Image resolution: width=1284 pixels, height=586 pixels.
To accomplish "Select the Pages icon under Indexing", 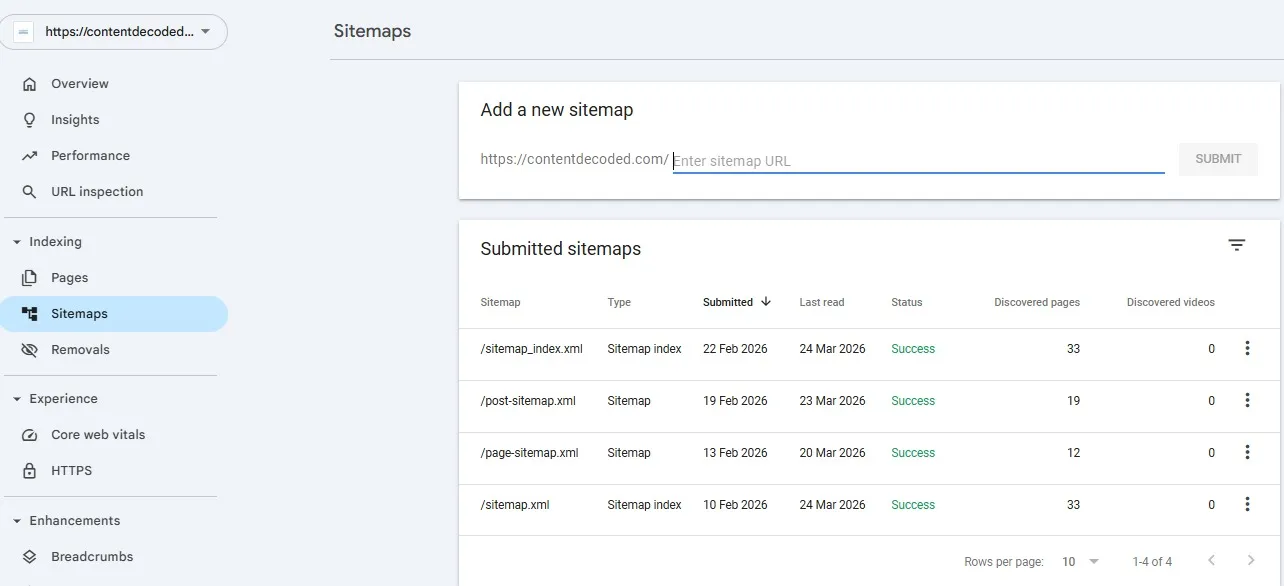I will pos(31,277).
